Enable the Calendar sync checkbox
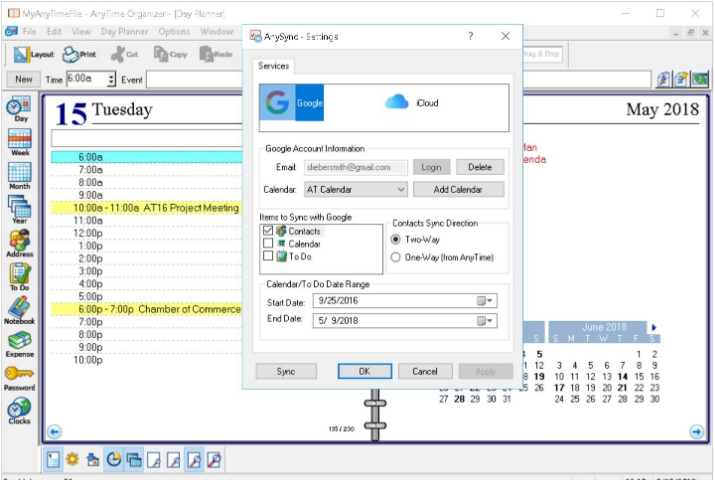Screen dimensions: 715x480 pos(268,243)
